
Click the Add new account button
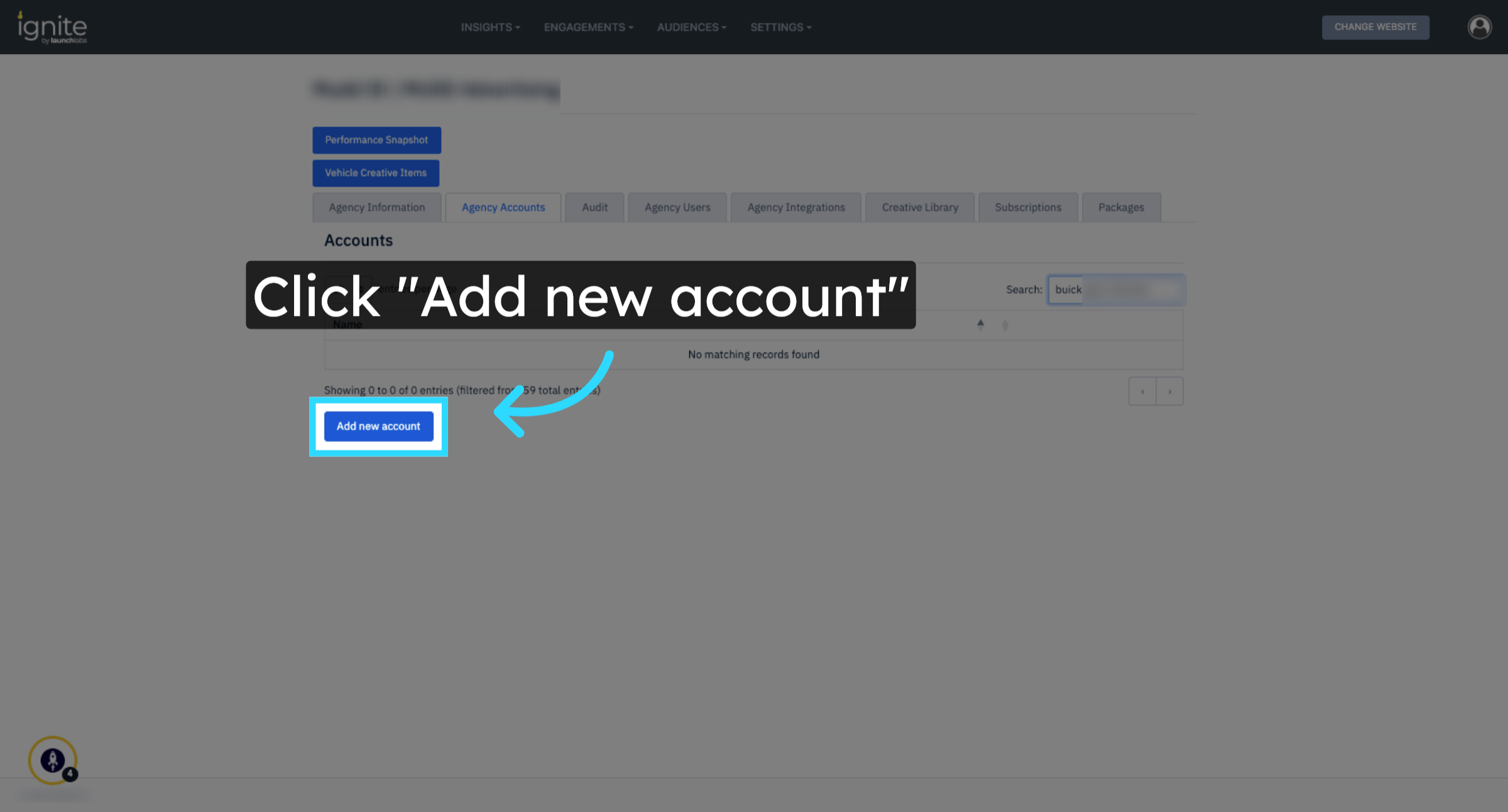point(378,426)
